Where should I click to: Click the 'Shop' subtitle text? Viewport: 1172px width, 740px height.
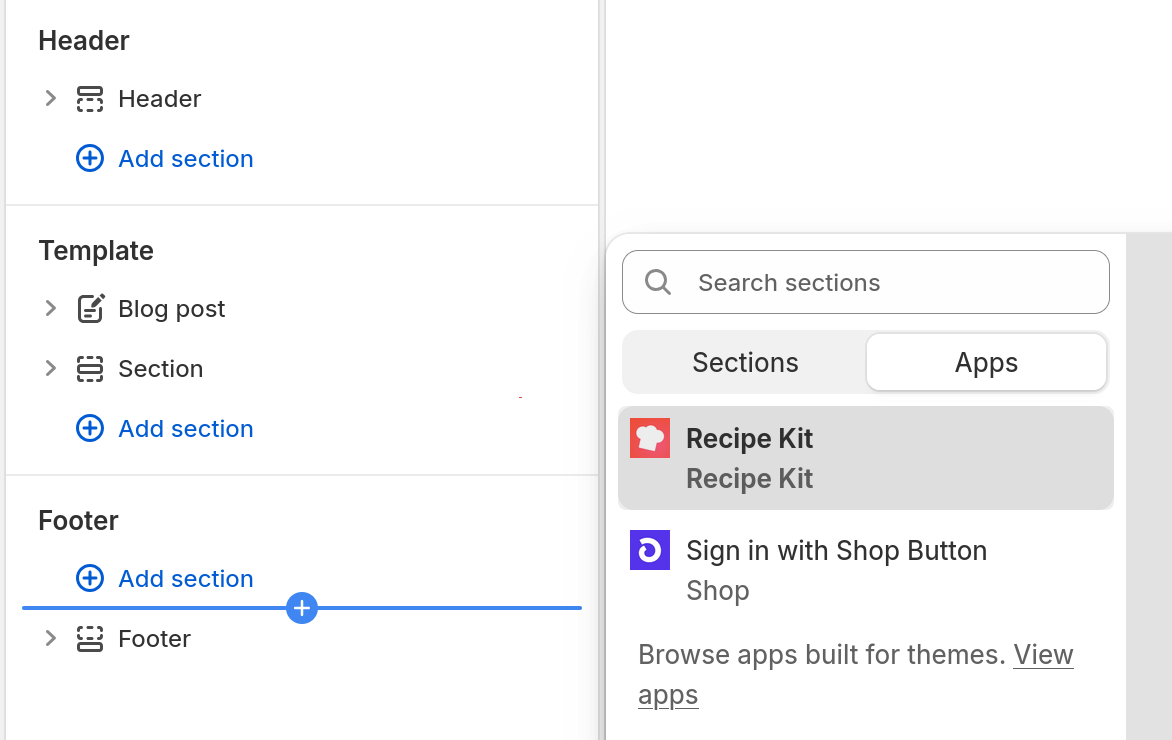click(718, 591)
